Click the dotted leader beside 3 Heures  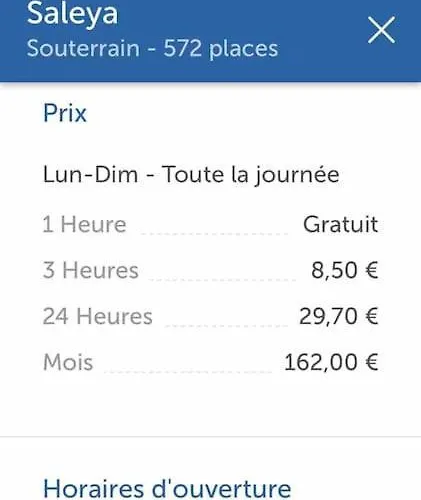tap(222, 279)
